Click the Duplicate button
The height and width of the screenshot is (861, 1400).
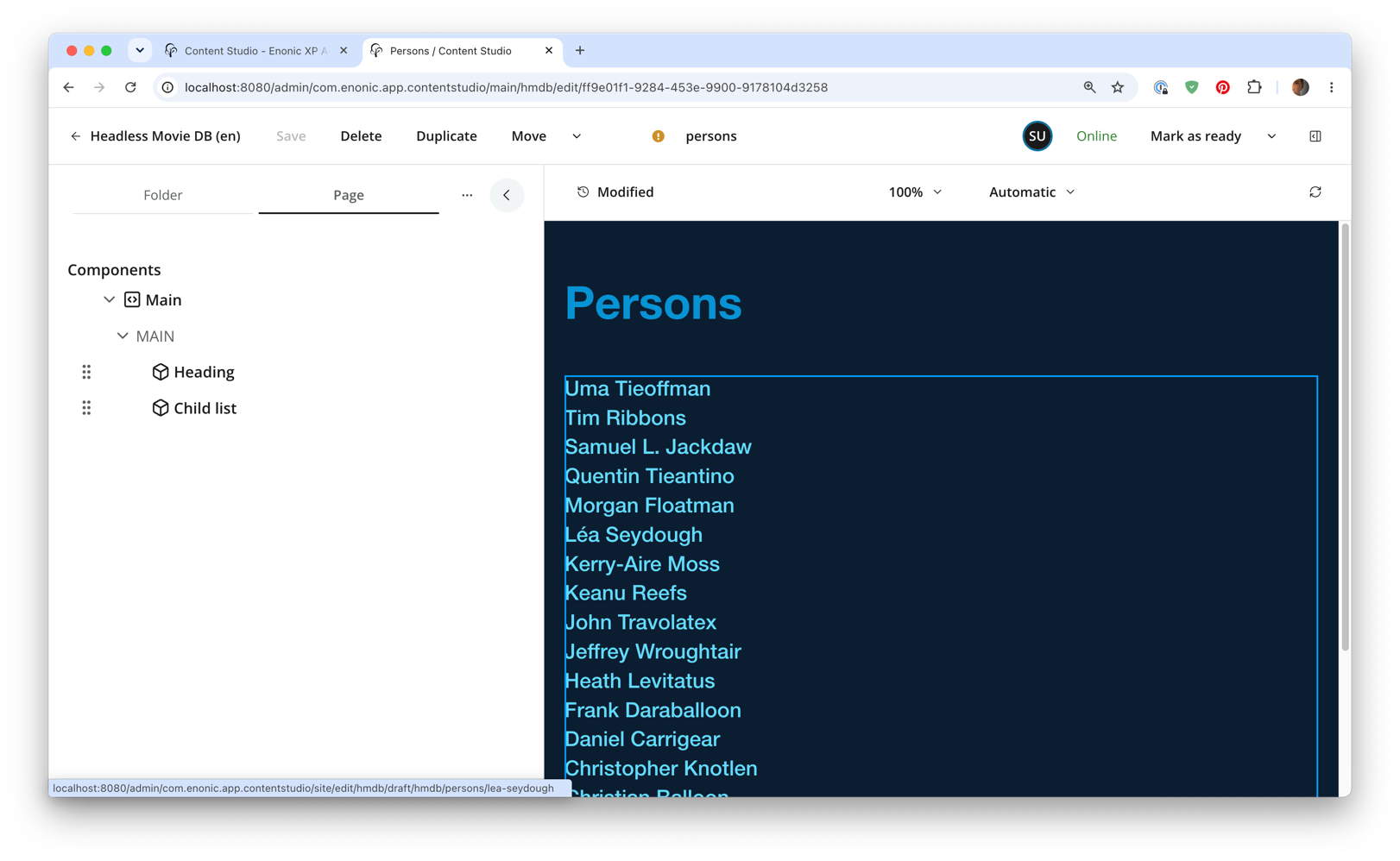pos(446,136)
